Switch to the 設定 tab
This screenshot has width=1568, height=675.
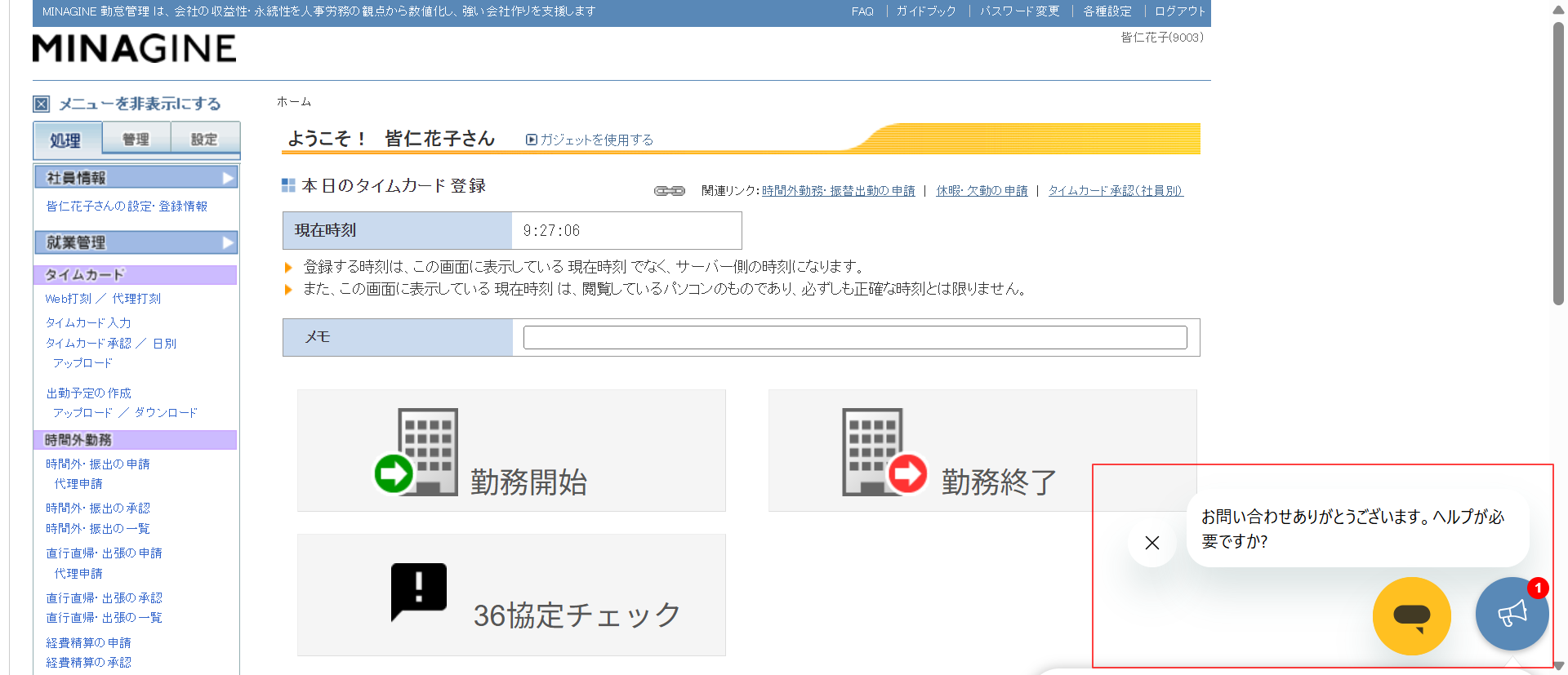pos(204,140)
